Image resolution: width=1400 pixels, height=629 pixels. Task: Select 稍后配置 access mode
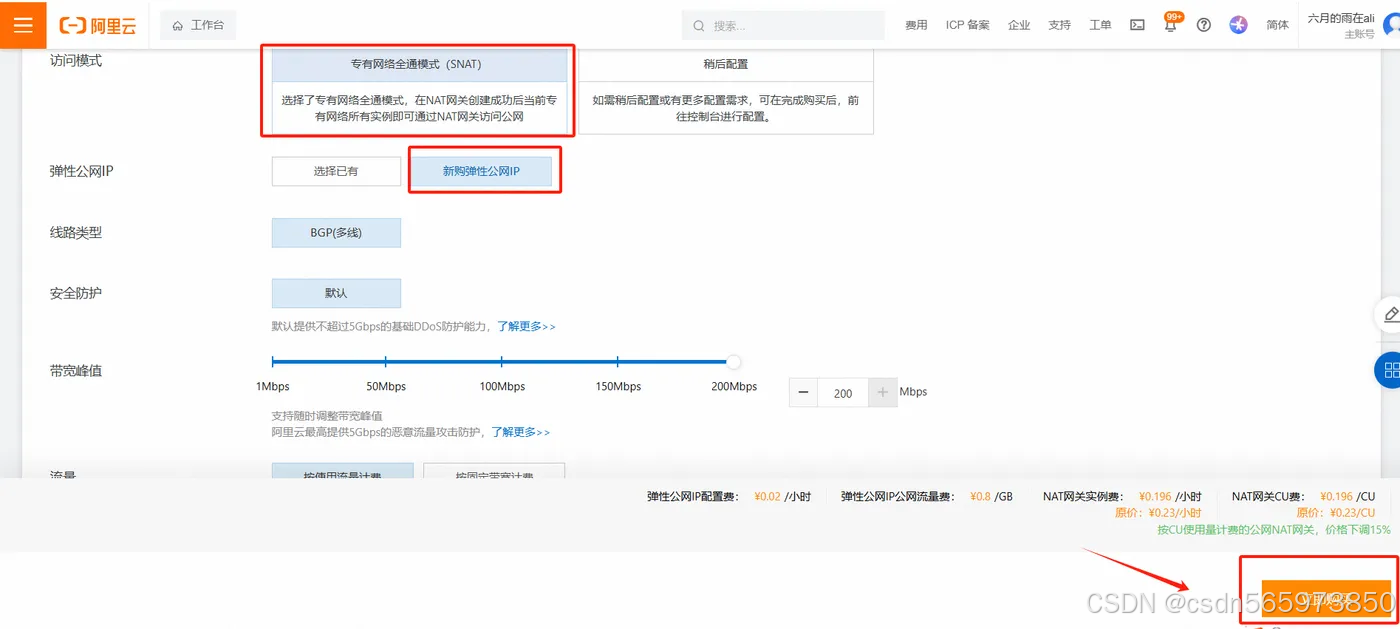(x=726, y=92)
